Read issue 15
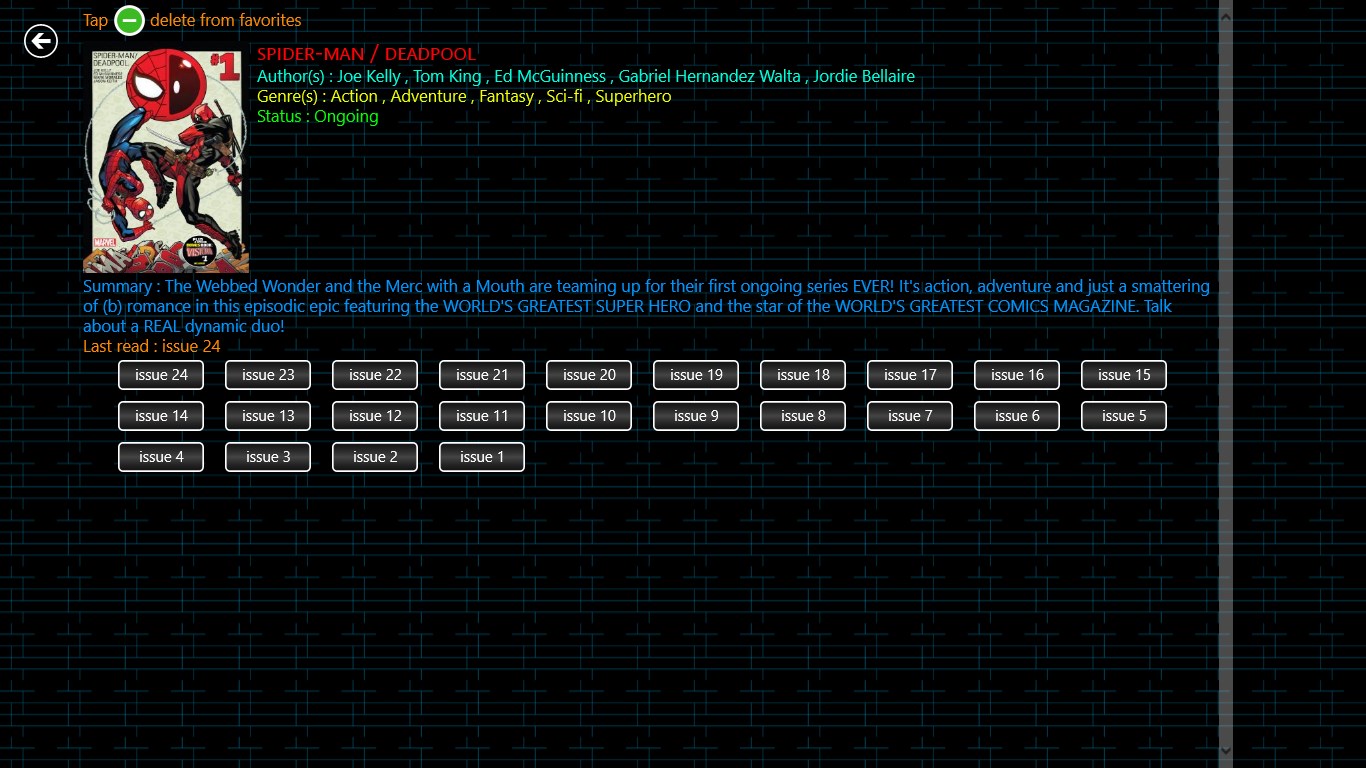 click(x=1124, y=375)
